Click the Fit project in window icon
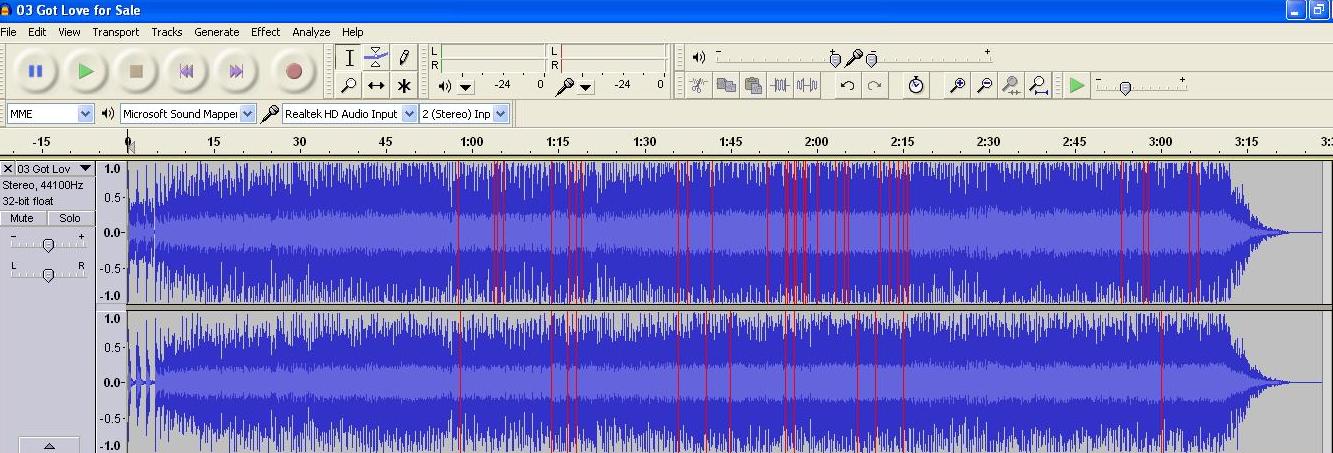1333x453 pixels. pos(1039,86)
